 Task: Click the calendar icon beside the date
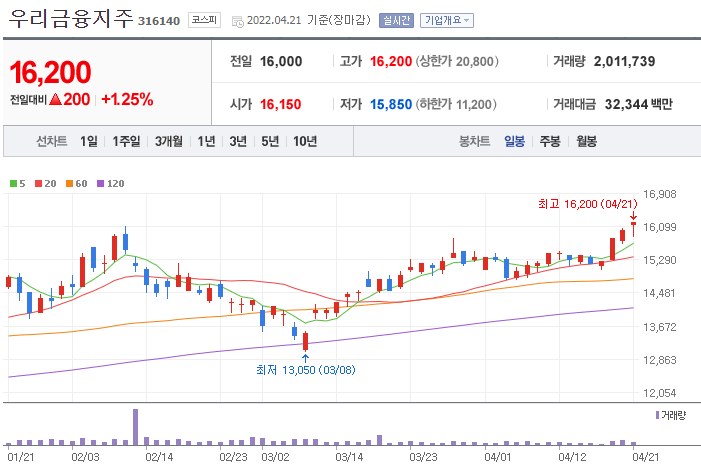[x=237, y=21]
